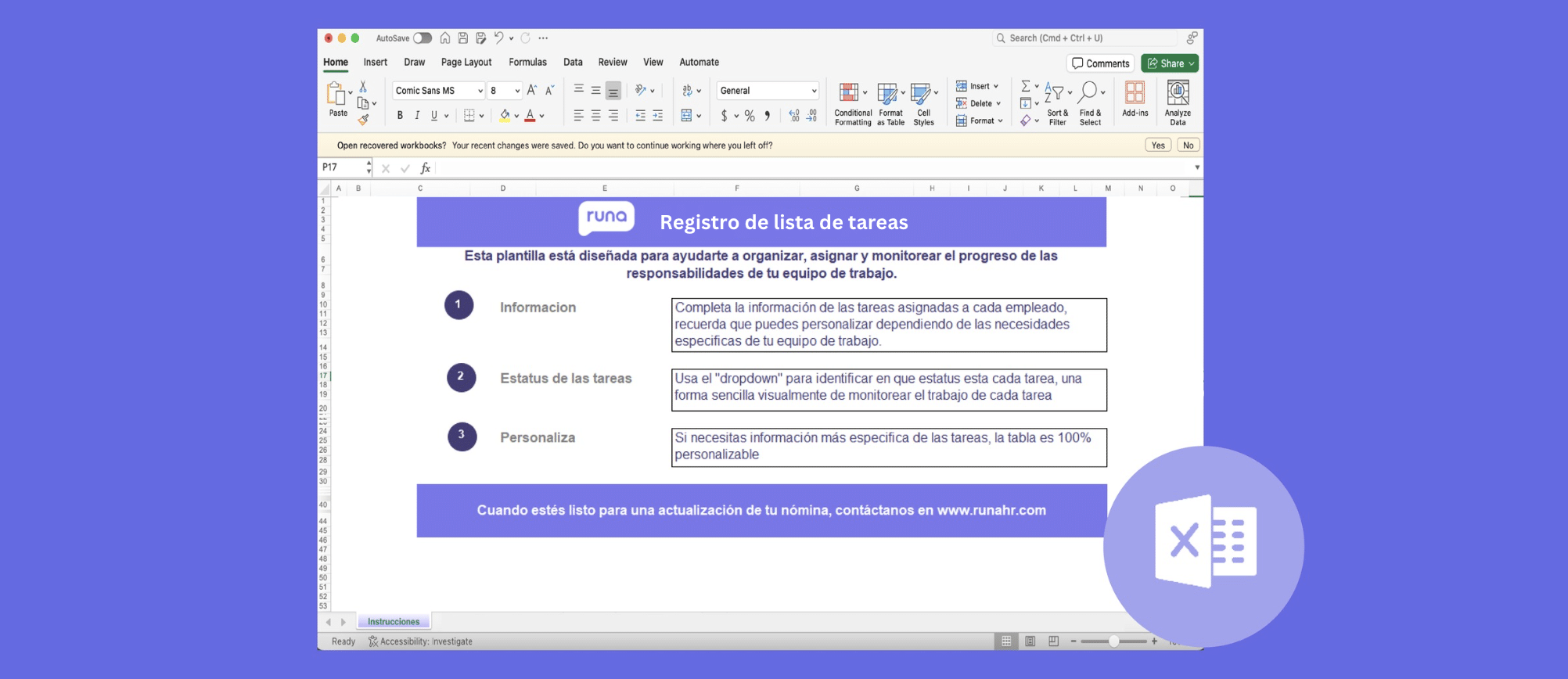Click the Undo arrow icon
Viewport: 1568px width, 679px height.
tap(498, 38)
